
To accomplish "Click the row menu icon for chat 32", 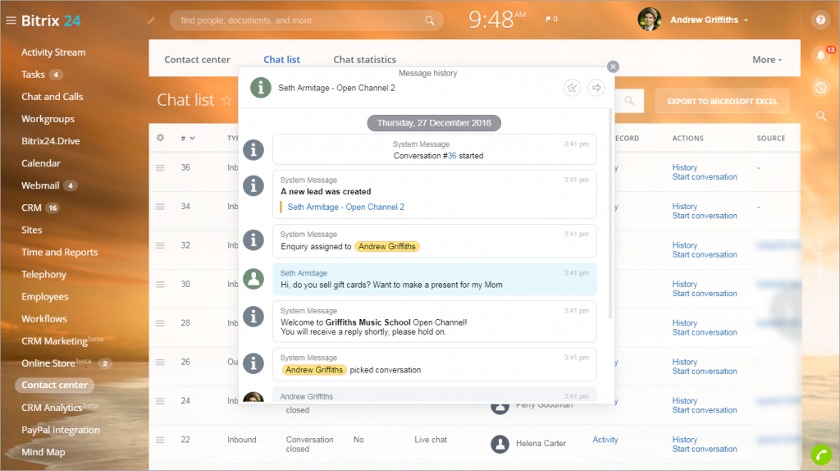I will click(160, 245).
